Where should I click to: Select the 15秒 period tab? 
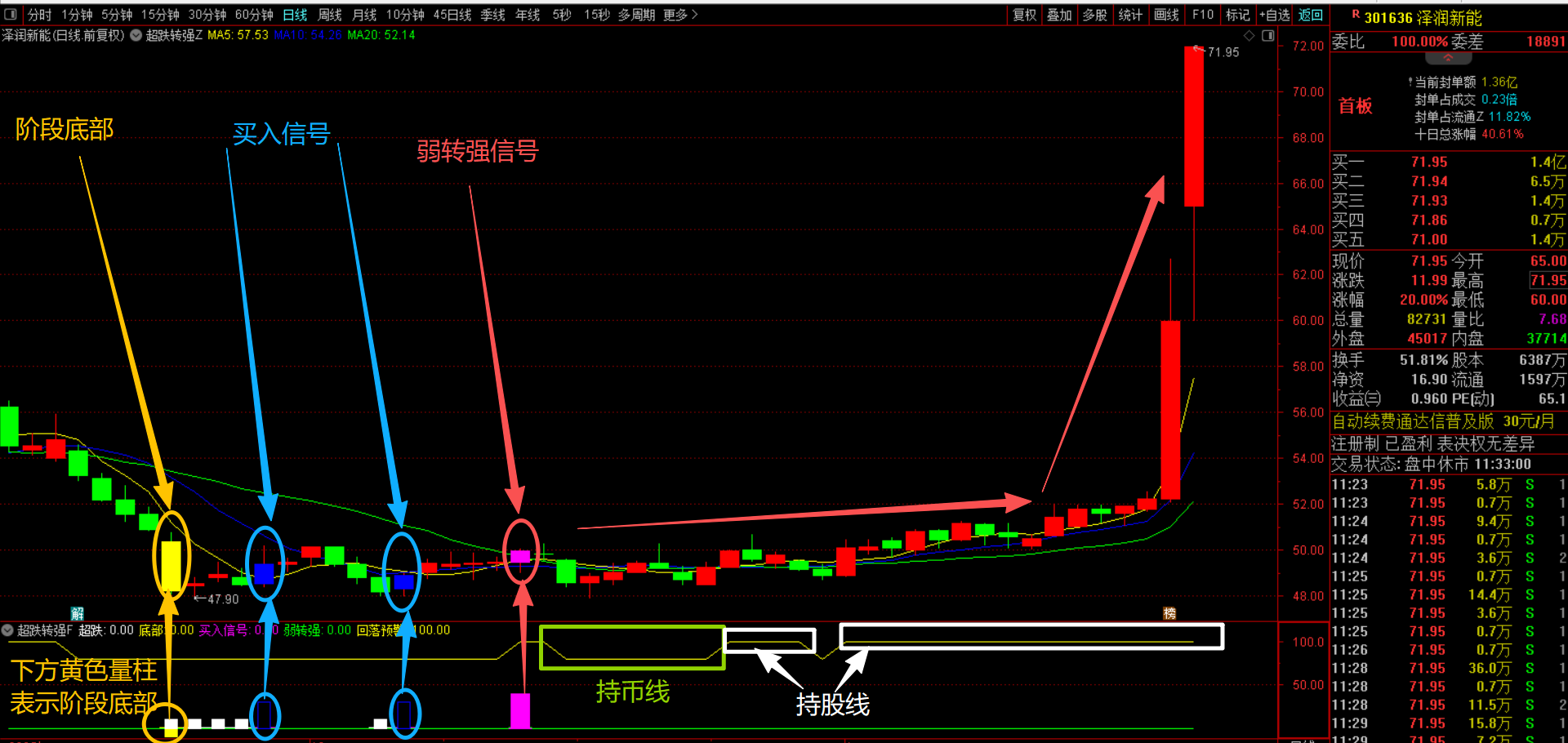click(x=597, y=15)
